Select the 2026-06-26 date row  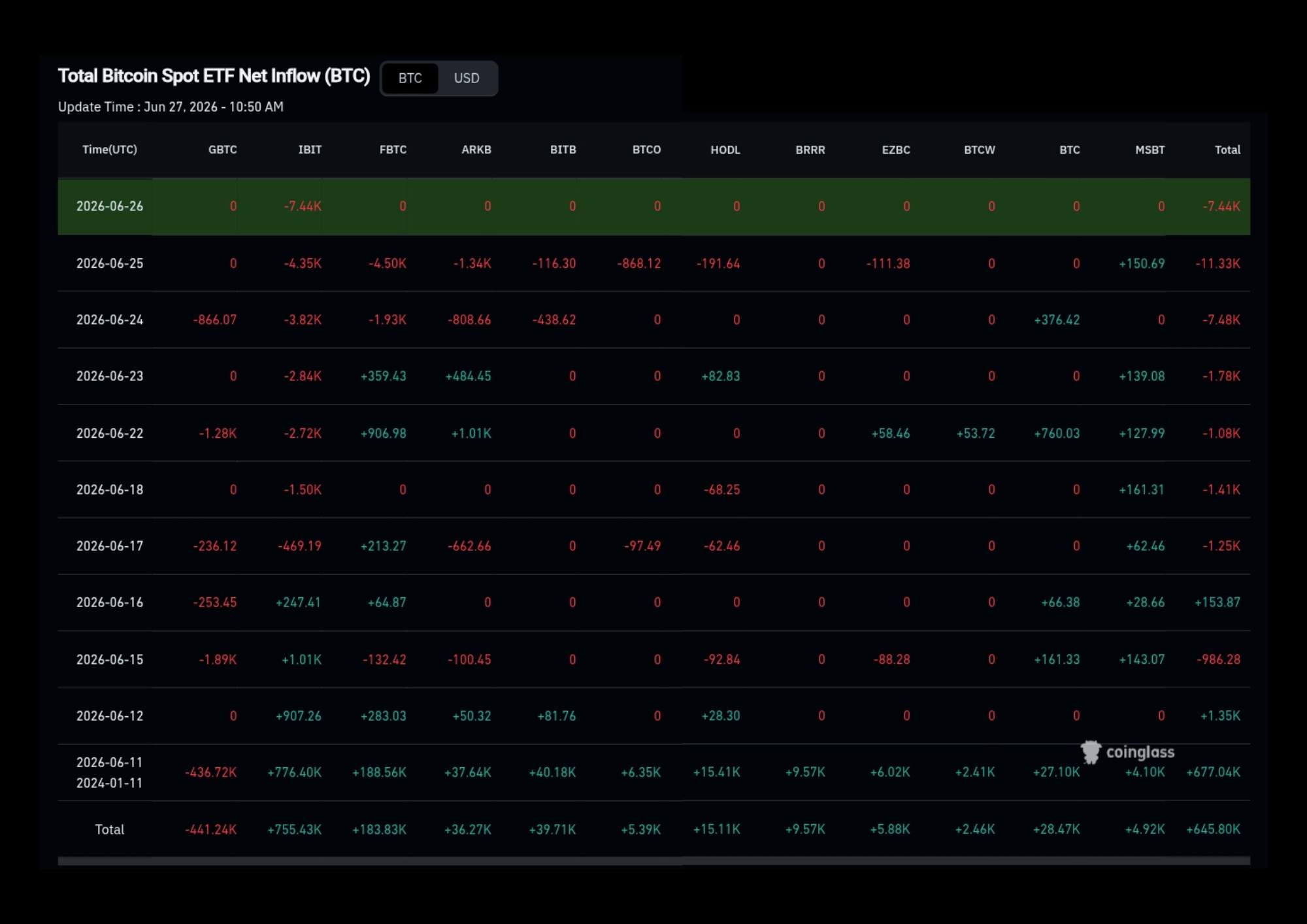[x=653, y=206]
